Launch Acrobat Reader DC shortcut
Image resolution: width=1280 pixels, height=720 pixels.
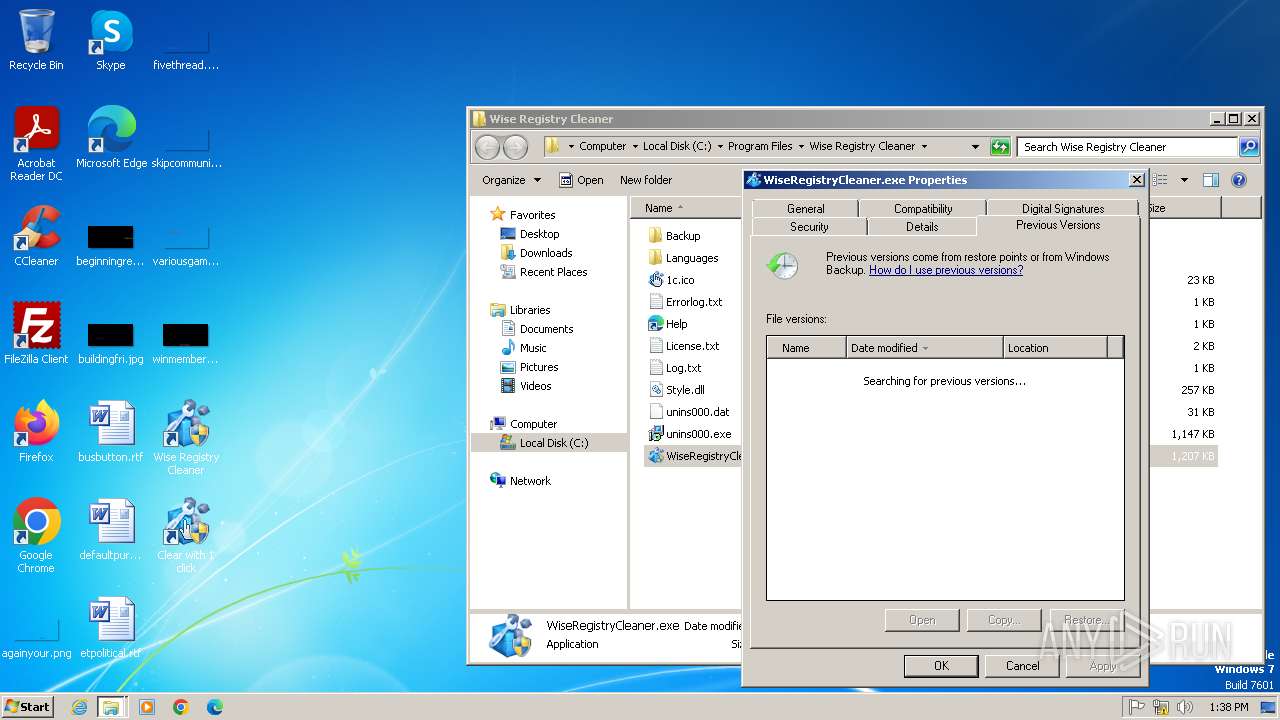pos(36,144)
